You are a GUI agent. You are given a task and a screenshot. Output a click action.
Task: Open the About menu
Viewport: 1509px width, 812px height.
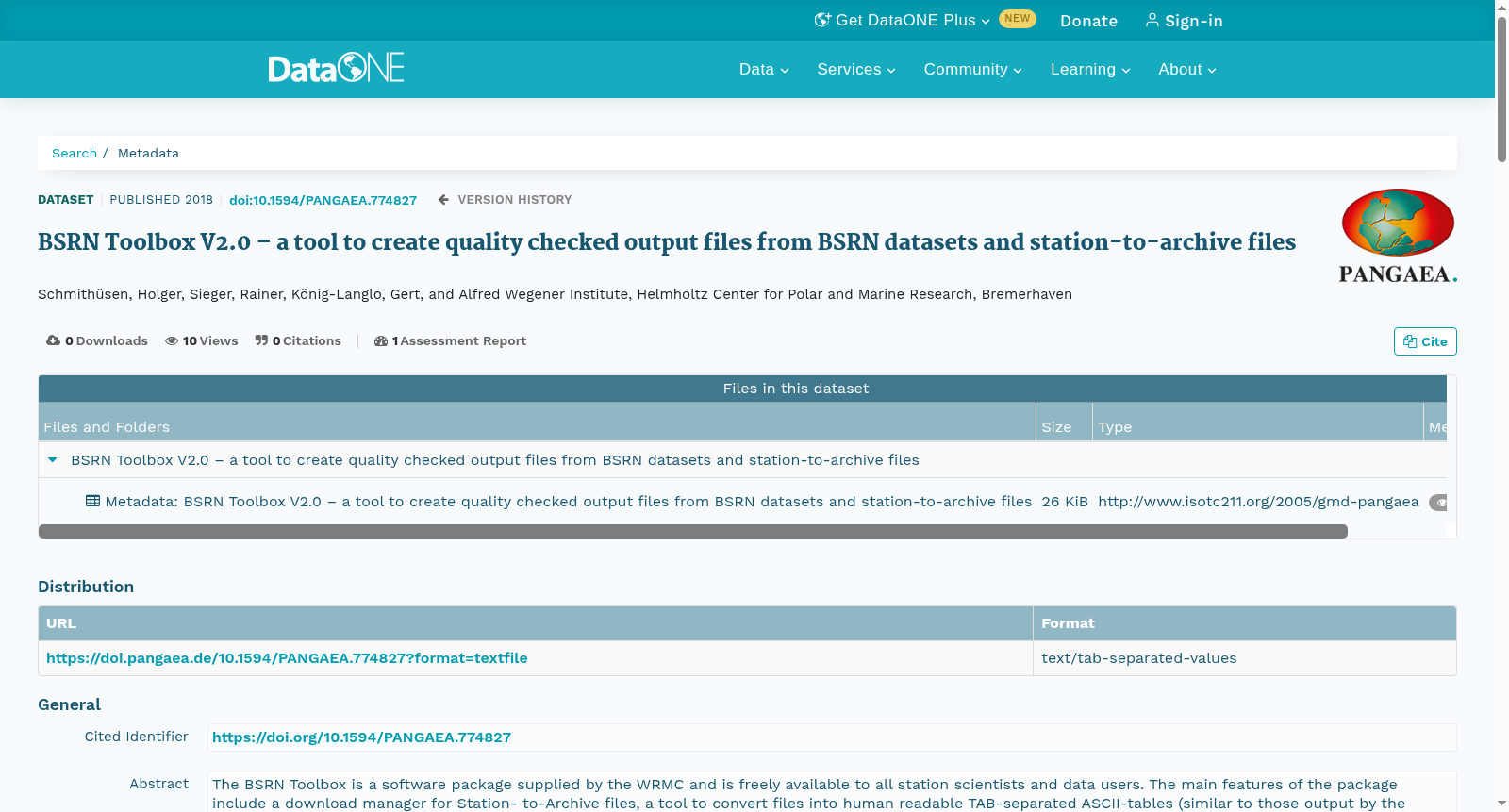click(1187, 69)
